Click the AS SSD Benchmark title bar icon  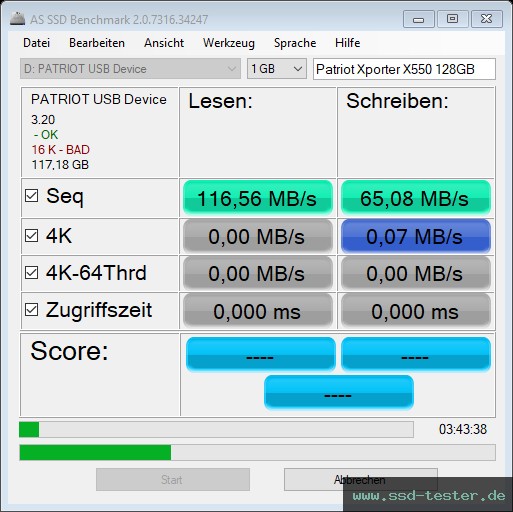17,19
